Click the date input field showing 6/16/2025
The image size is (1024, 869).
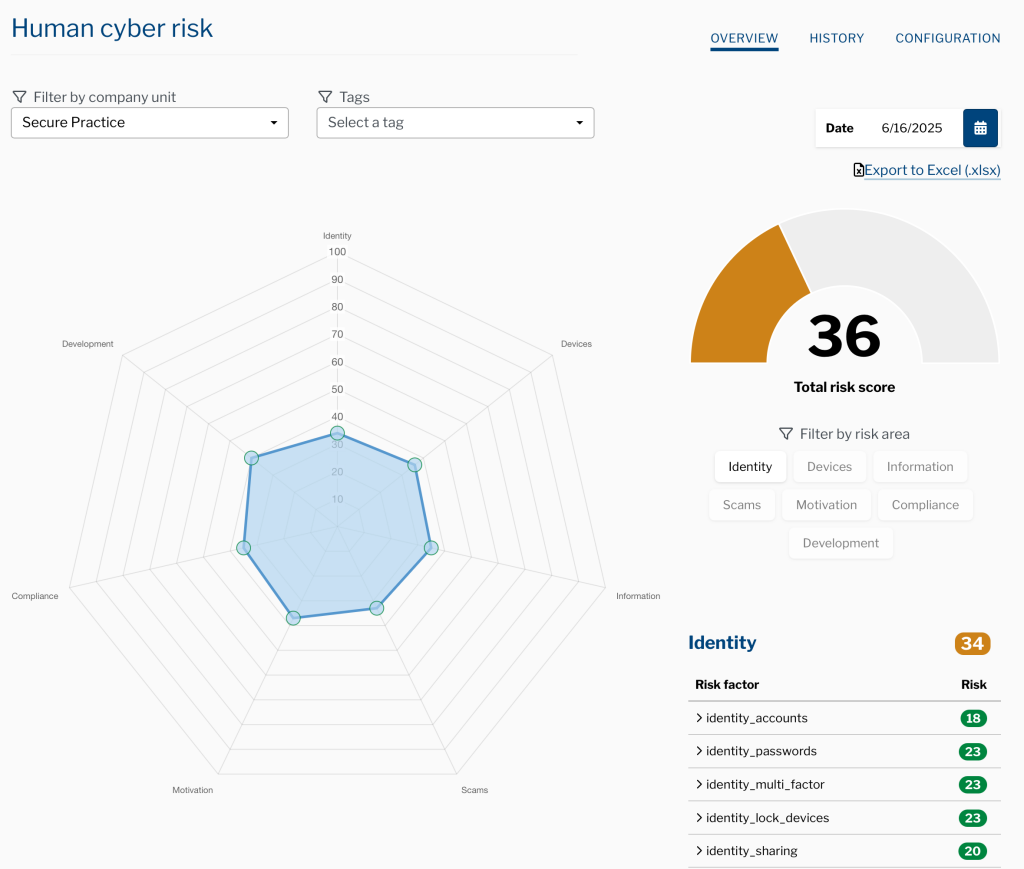(x=911, y=128)
